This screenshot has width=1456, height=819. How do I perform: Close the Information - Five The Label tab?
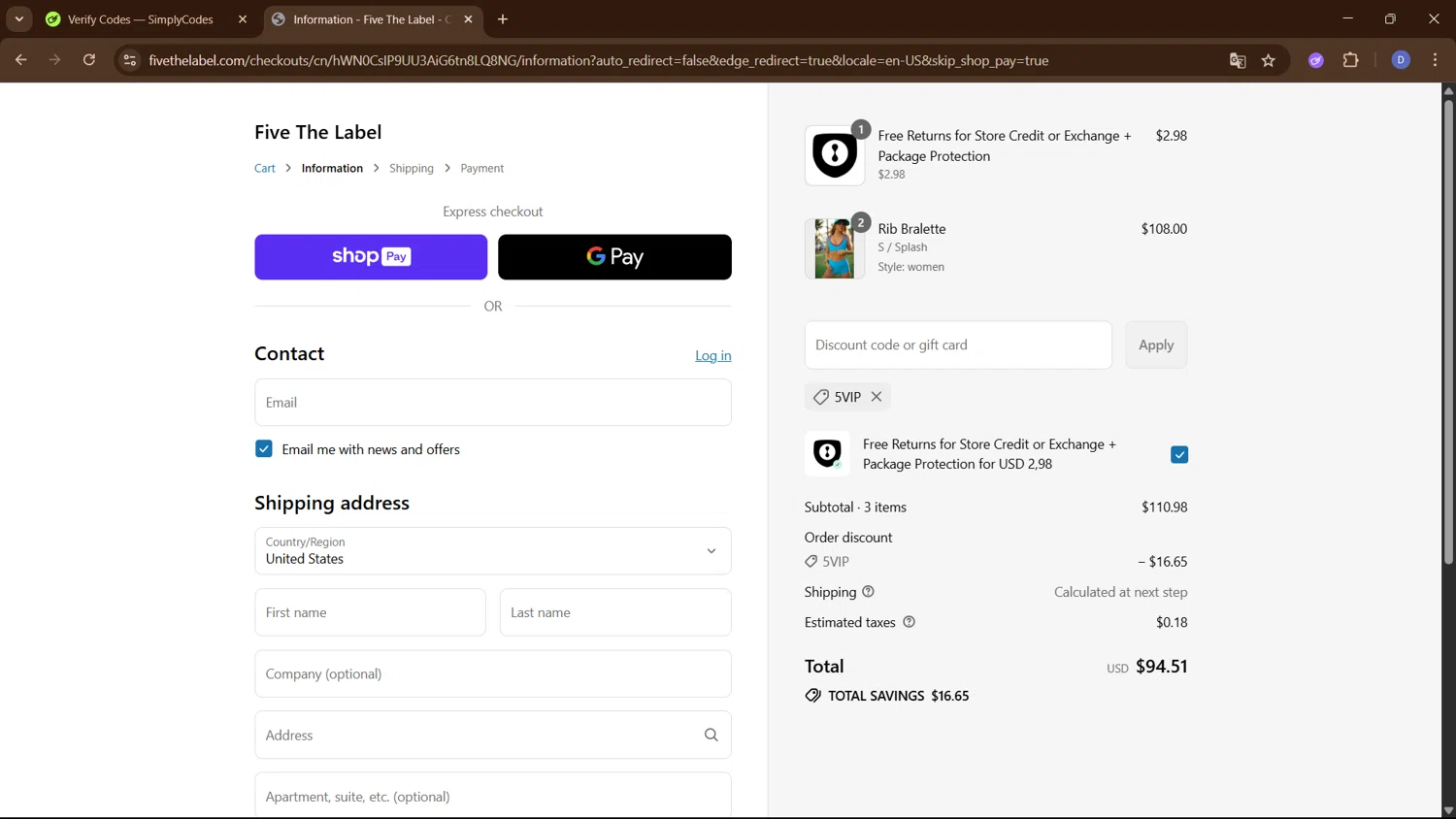[469, 19]
